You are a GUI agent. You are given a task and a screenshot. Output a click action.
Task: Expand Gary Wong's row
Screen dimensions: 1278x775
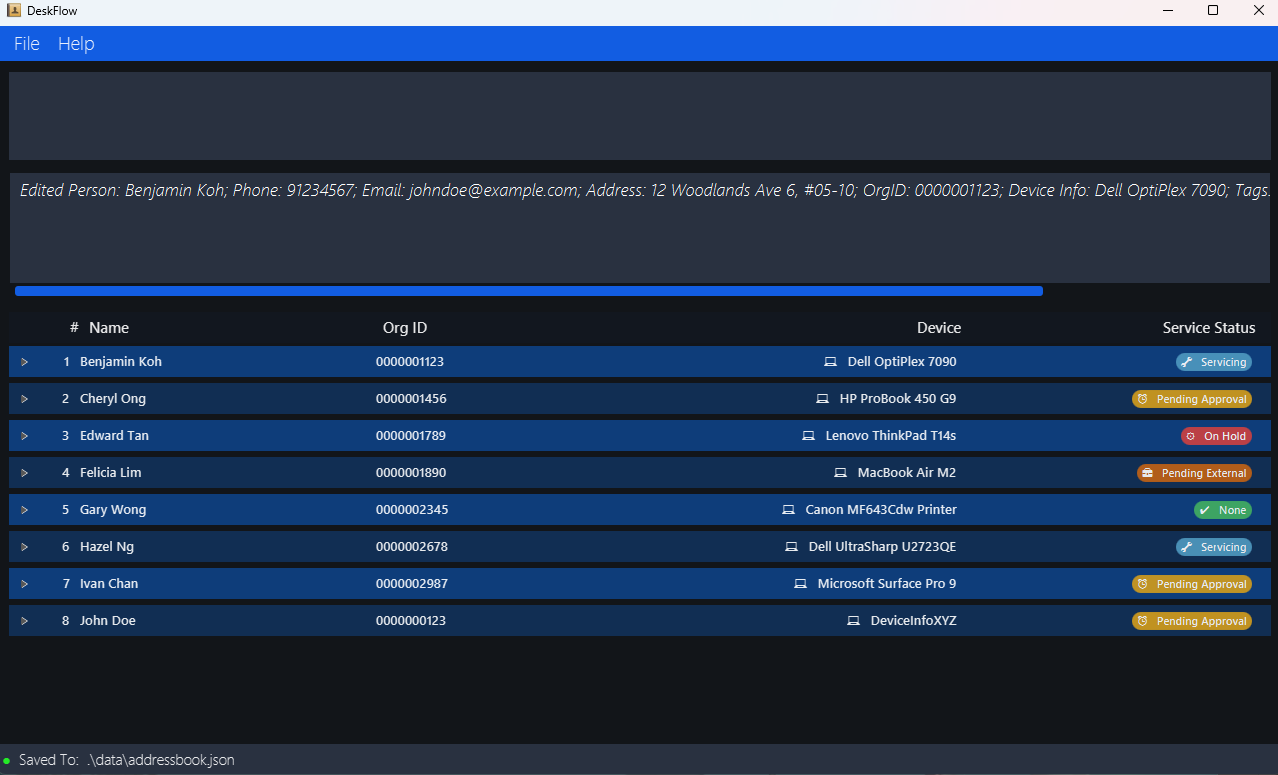point(24,510)
